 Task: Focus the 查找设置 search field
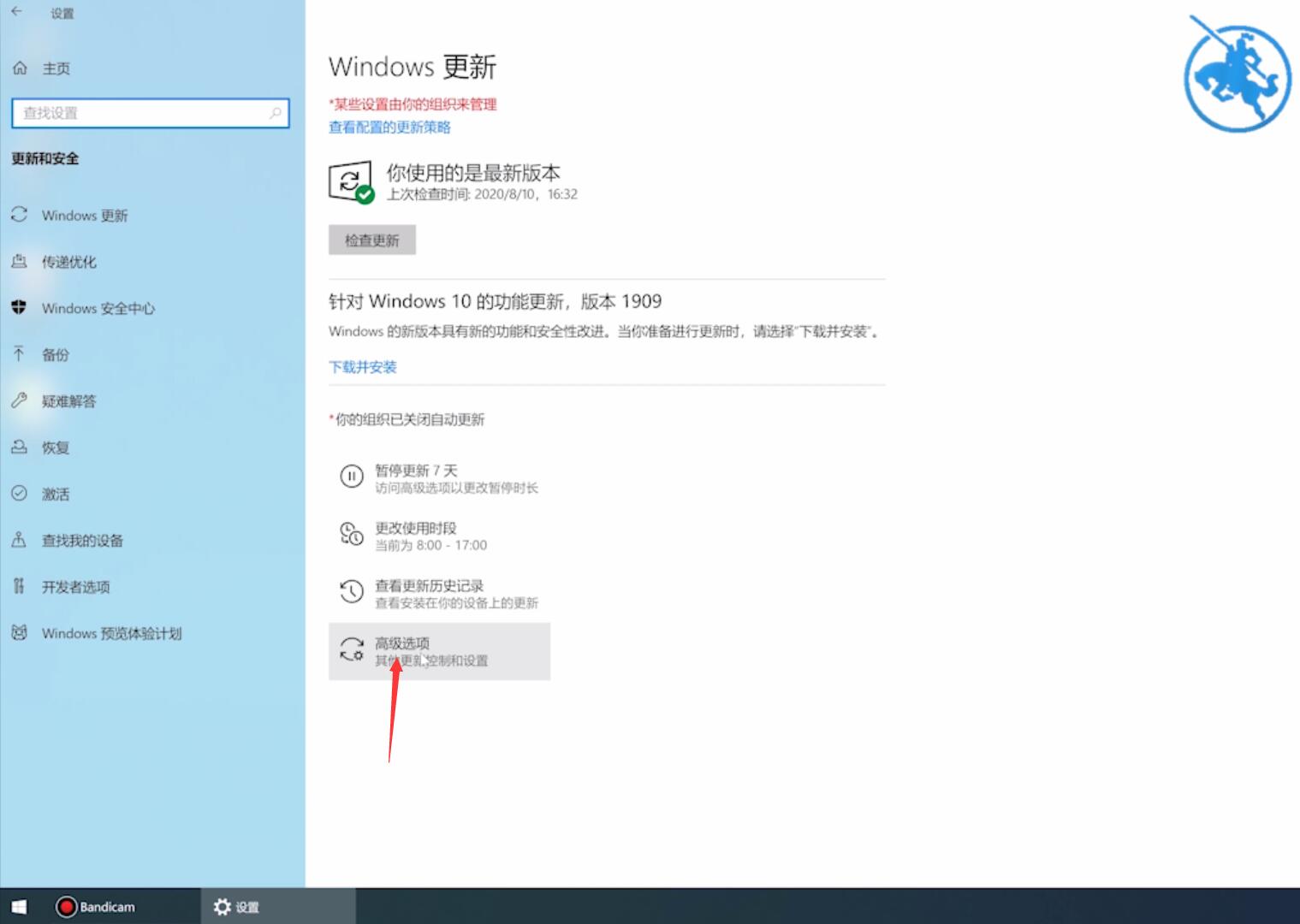pos(151,113)
